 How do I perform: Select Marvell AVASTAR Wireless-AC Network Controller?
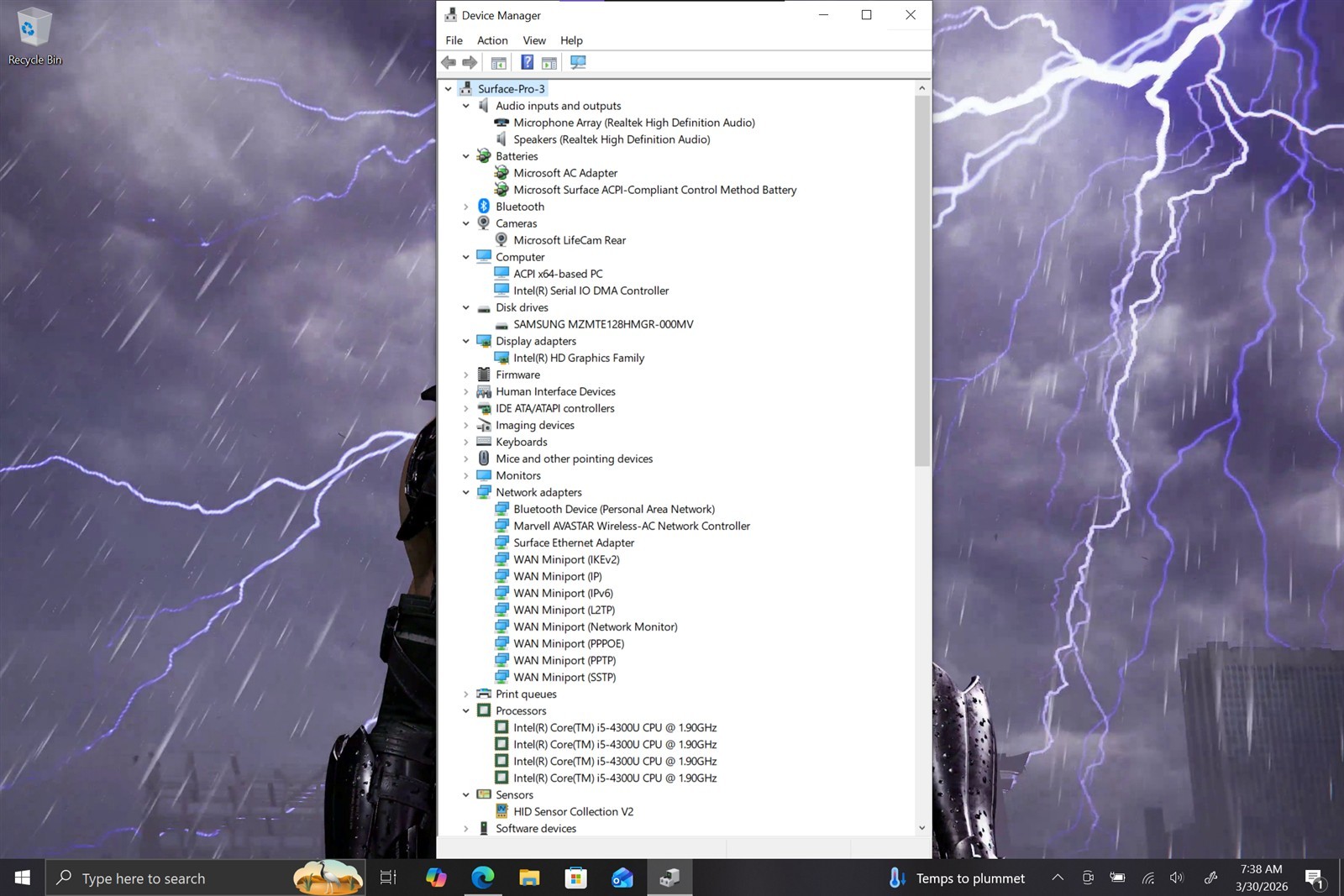tap(632, 526)
